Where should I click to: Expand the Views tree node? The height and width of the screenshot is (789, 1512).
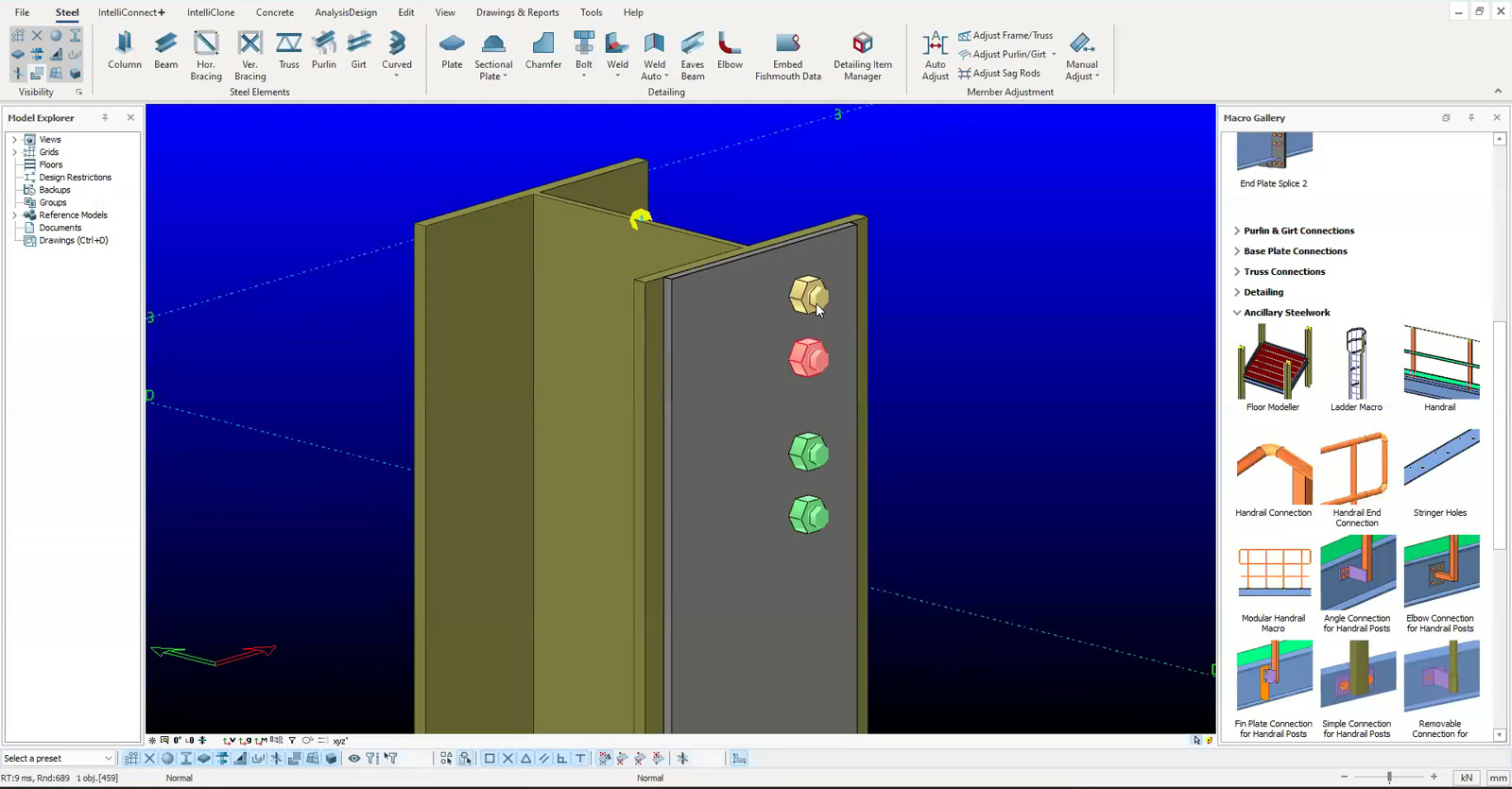tap(14, 139)
